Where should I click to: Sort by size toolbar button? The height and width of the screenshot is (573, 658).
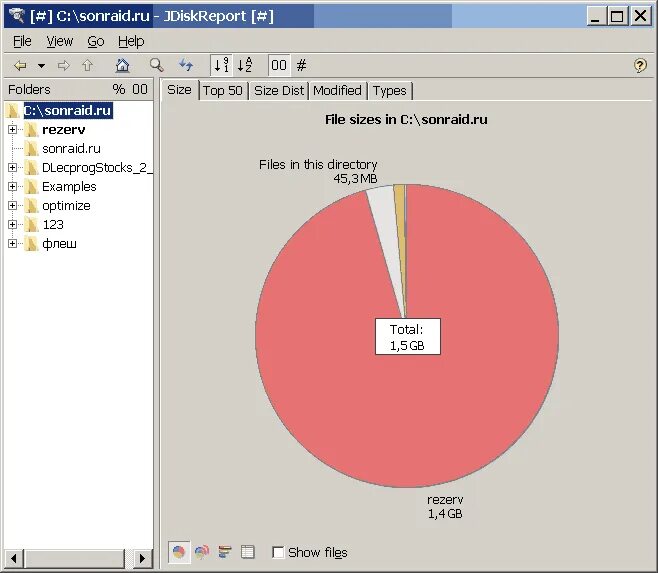221,65
